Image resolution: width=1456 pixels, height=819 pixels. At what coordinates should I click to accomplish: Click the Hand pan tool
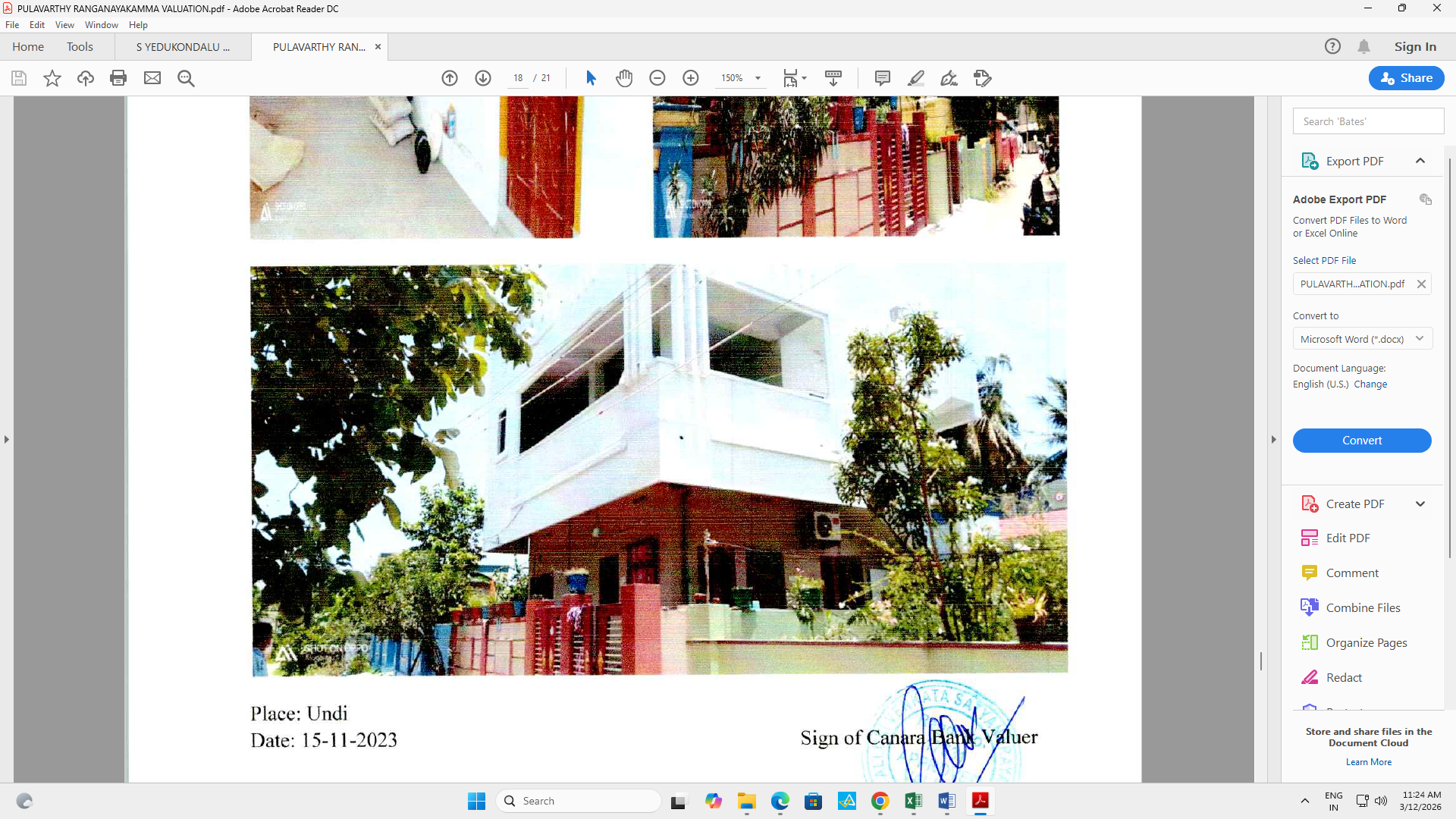[623, 78]
